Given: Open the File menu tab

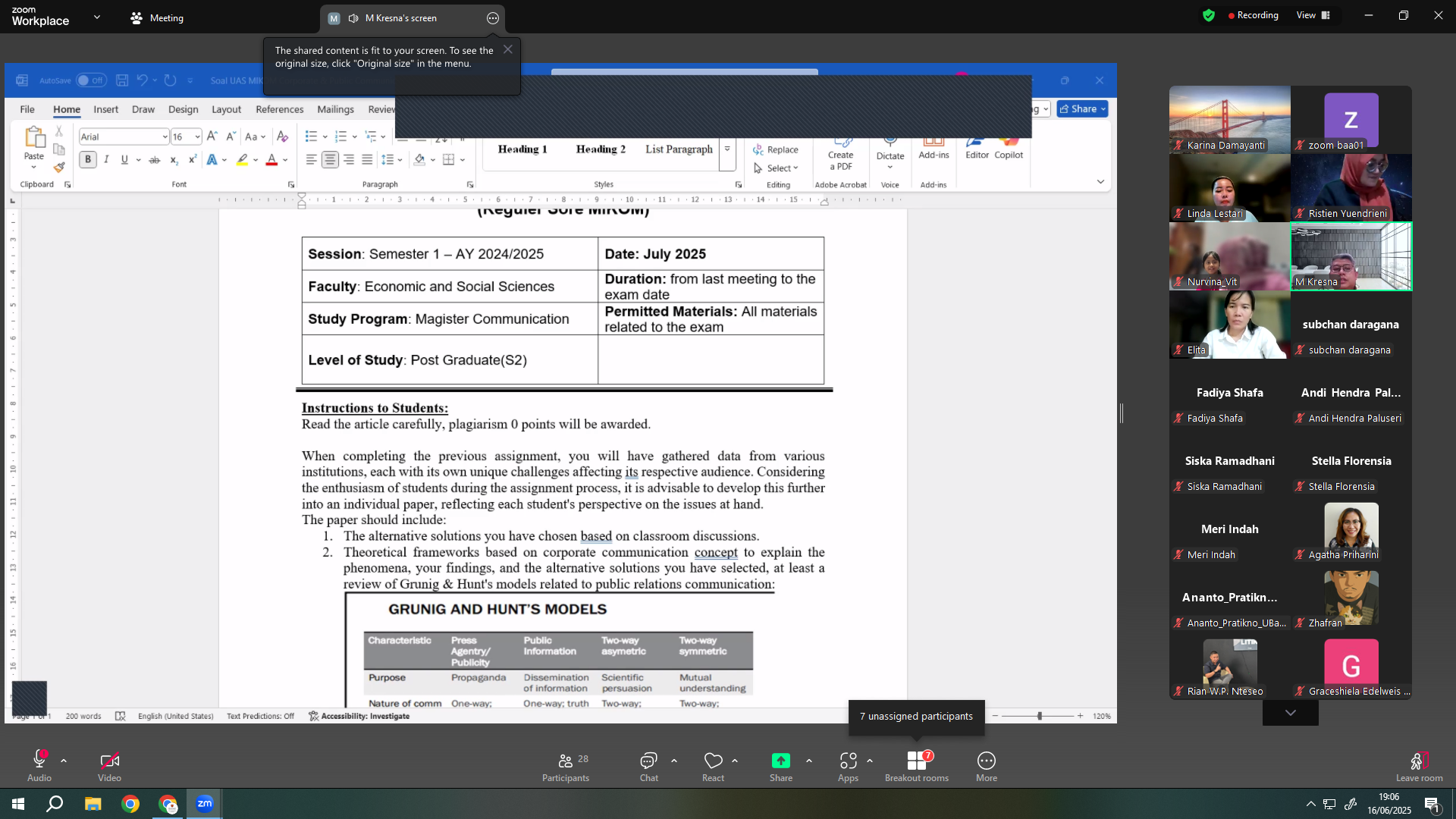Looking at the screenshot, I should point(27,109).
